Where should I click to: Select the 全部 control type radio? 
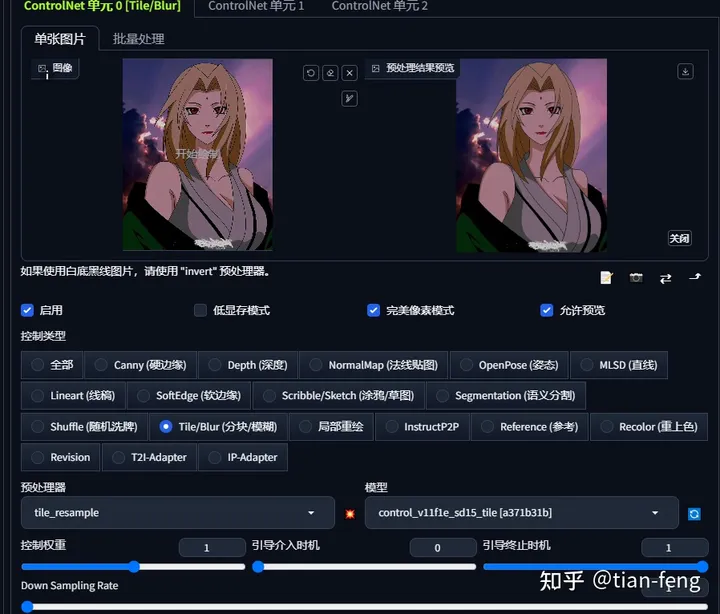point(37,365)
